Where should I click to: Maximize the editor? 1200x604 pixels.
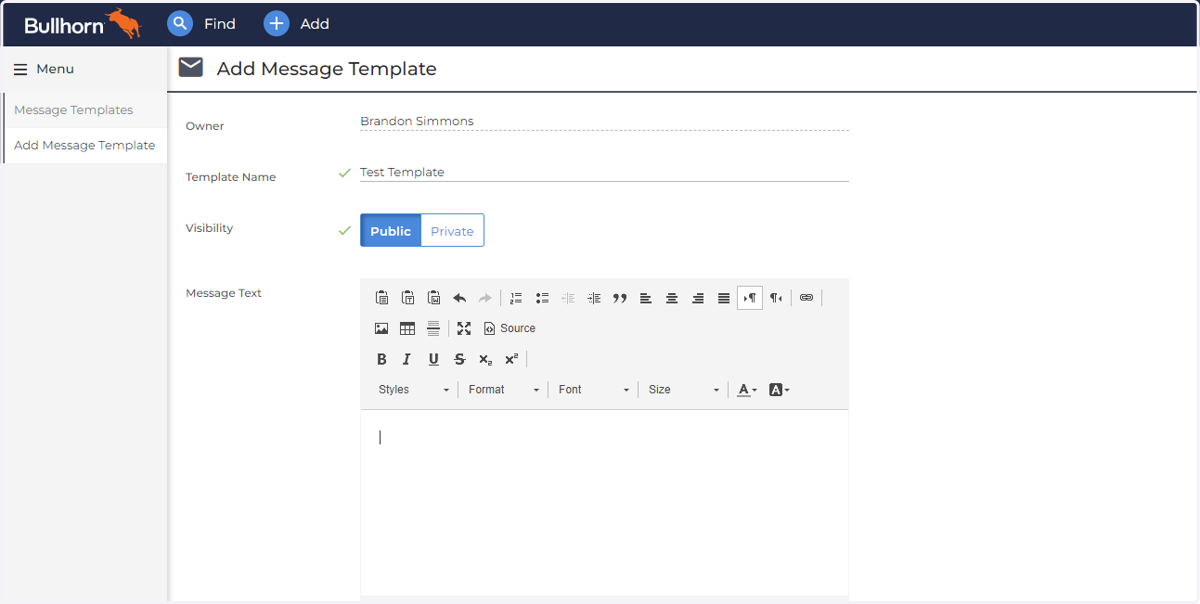coord(464,328)
